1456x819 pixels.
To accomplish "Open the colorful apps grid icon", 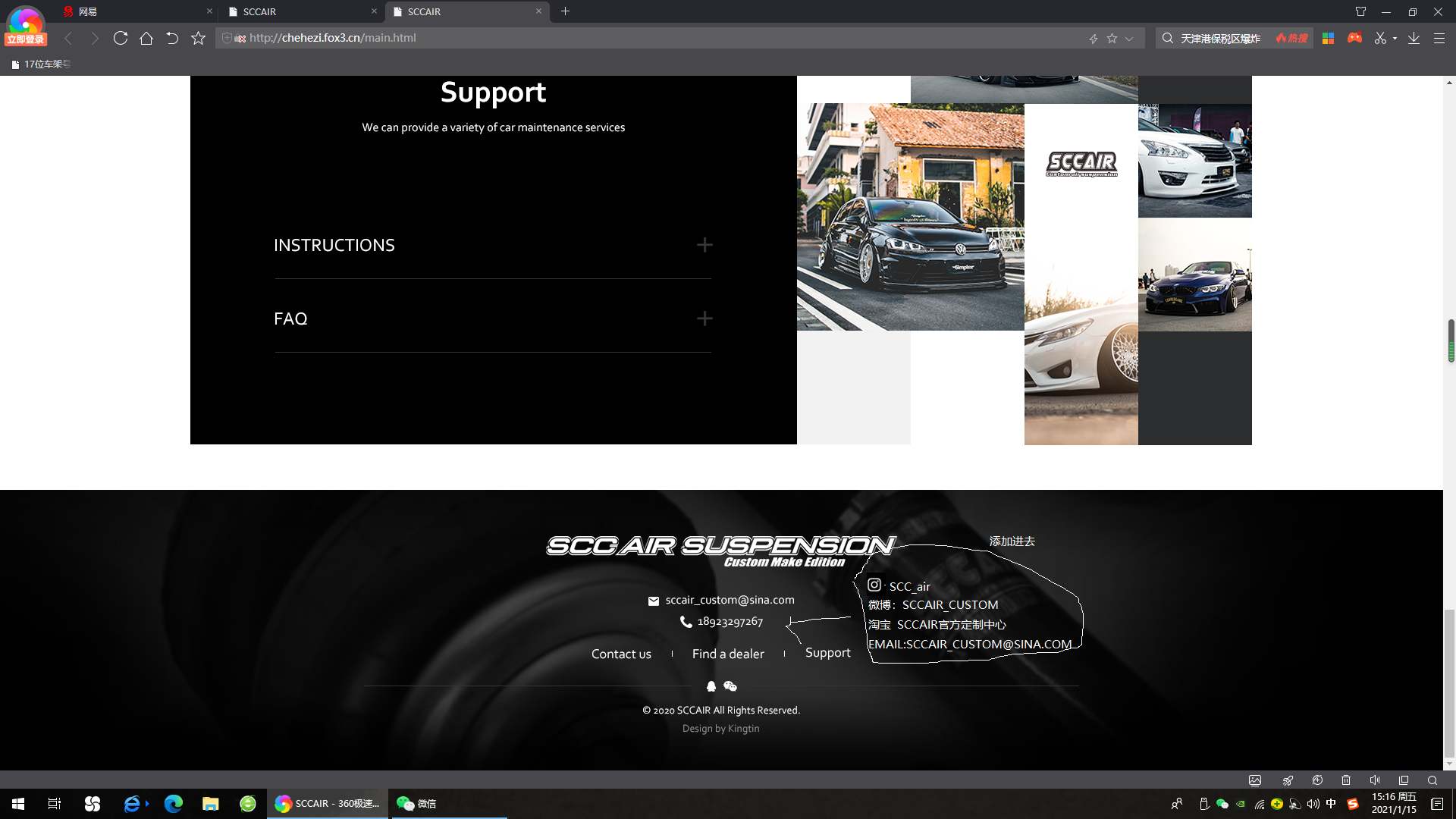I will 1328,38.
